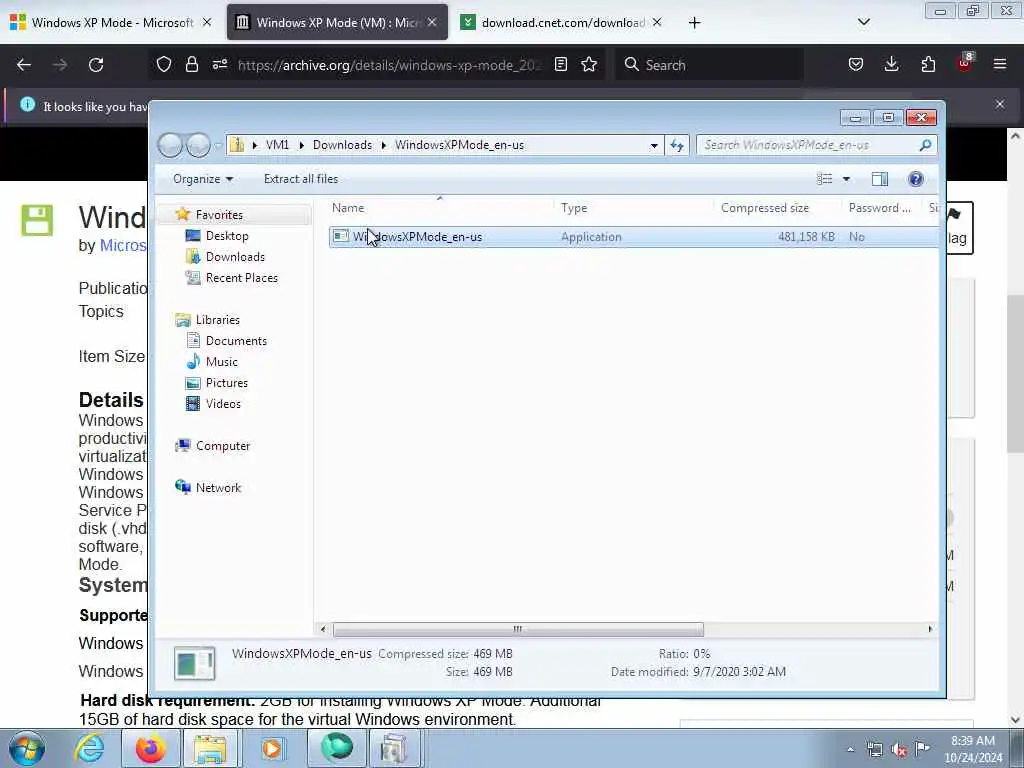Image resolution: width=1024 pixels, height=768 pixels.
Task: Open the Organize menu in Explorer
Action: point(202,179)
